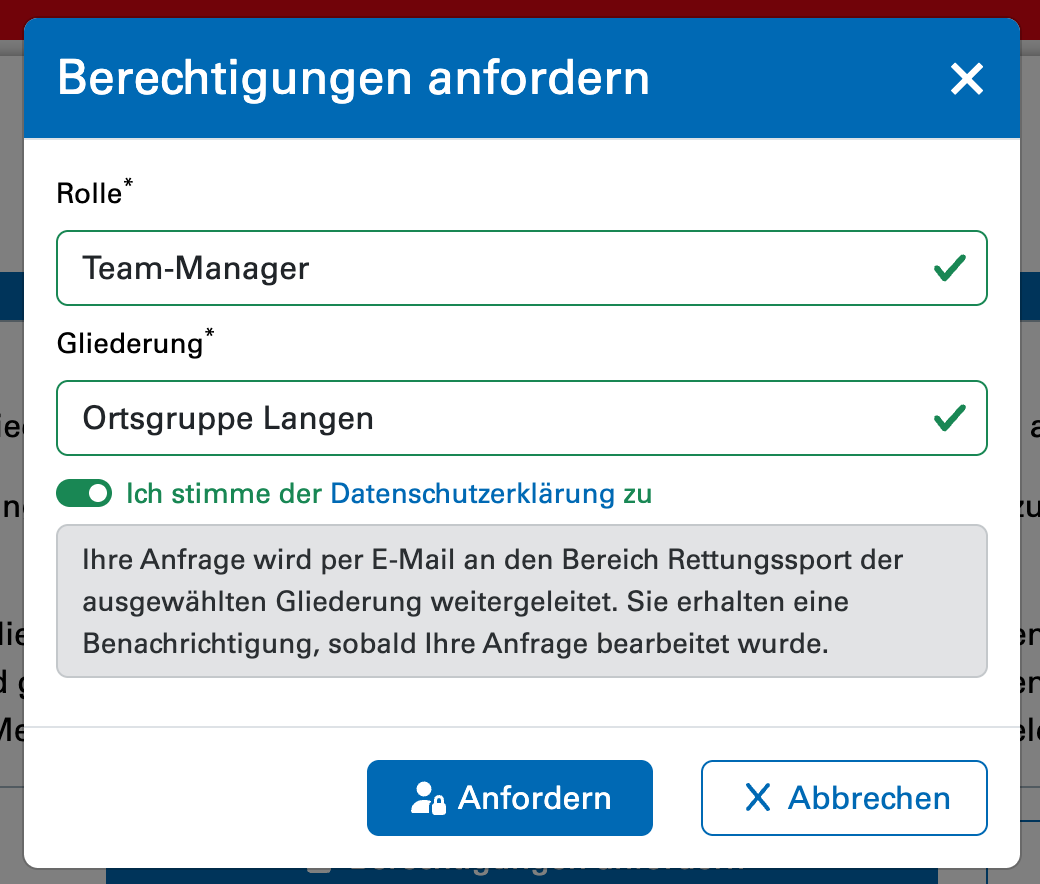Click the Rolle field label

click(x=89, y=194)
